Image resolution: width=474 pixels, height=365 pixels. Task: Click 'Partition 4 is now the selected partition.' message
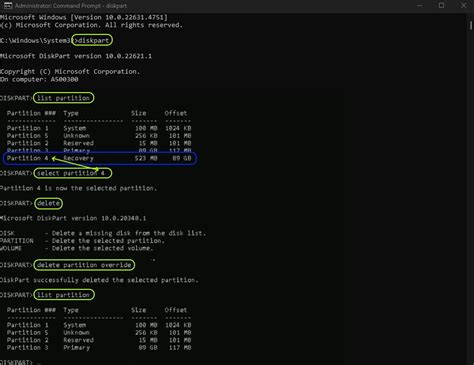[78, 188]
